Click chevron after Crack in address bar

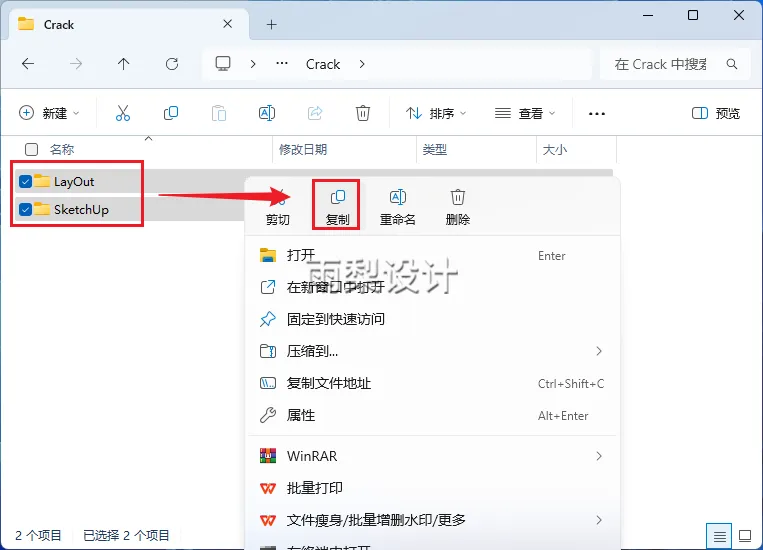(x=362, y=64)
